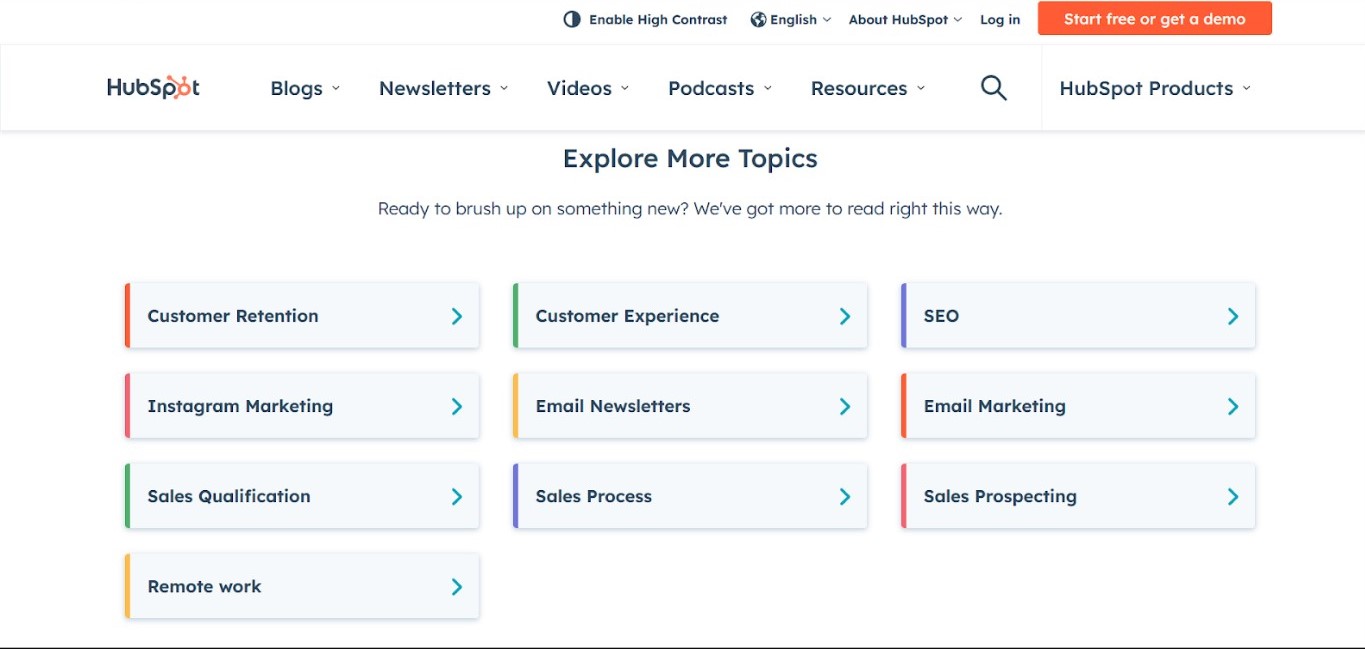Expand the About HubSpot dropdown

(x=905, y=19)
